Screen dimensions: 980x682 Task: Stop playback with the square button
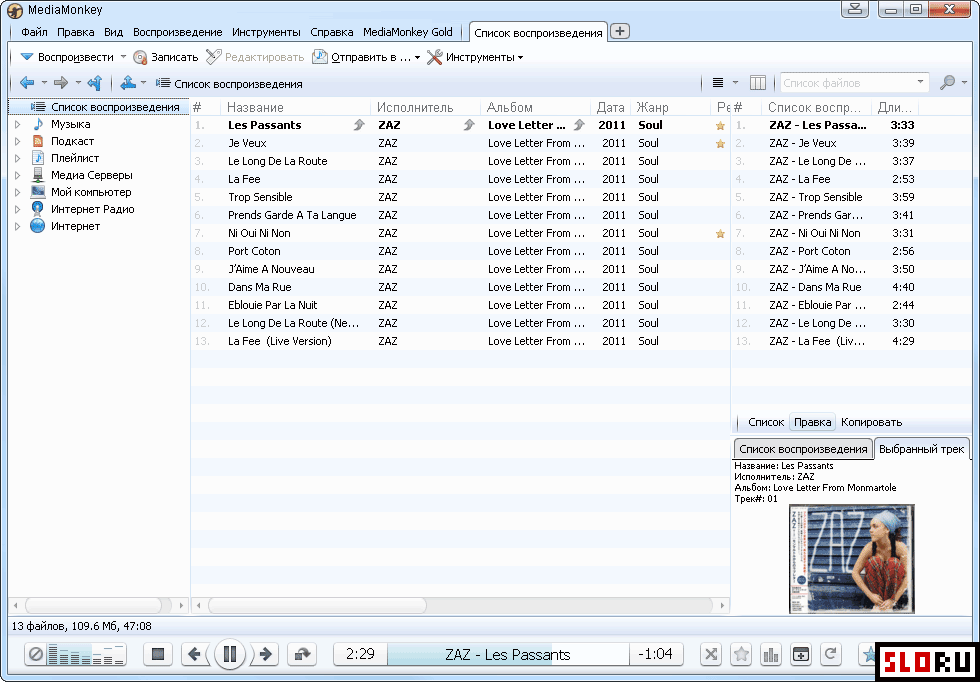(x=158, y=654)
